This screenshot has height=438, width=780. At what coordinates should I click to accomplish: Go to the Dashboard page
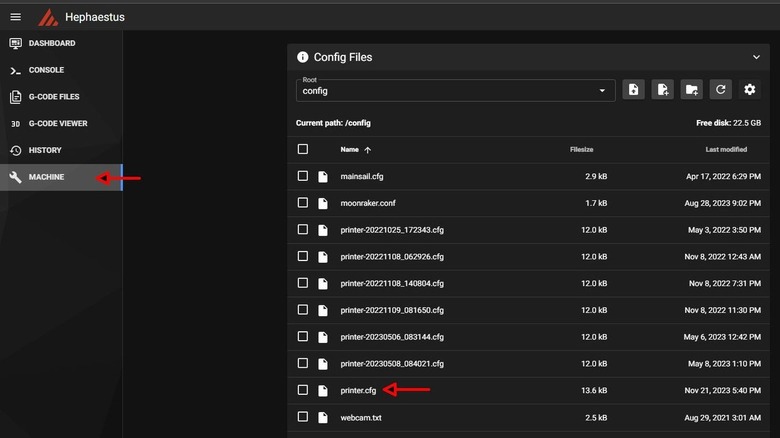point(52,44)
